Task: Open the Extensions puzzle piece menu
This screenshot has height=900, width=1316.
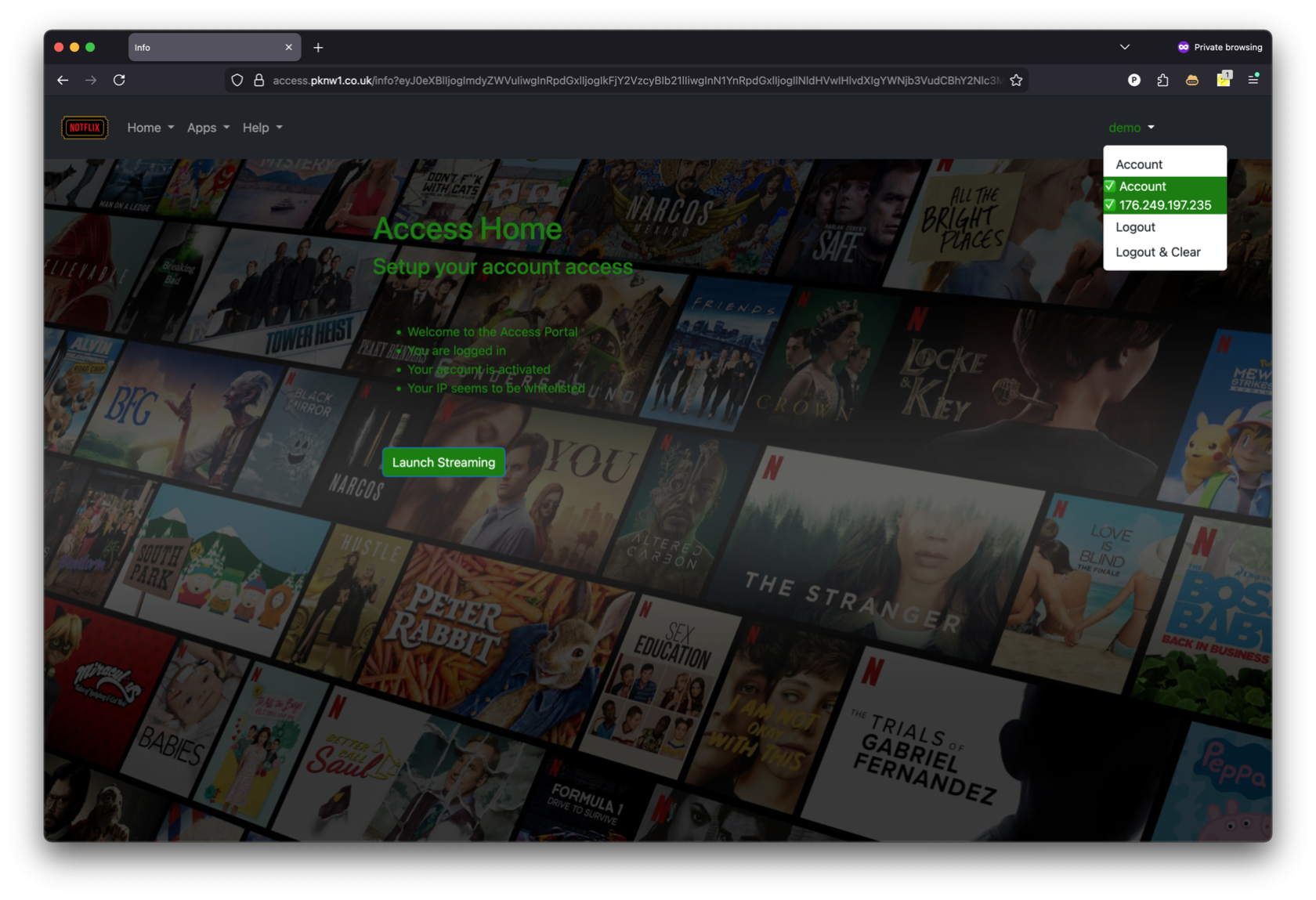Action: (x=1162, y=80)
